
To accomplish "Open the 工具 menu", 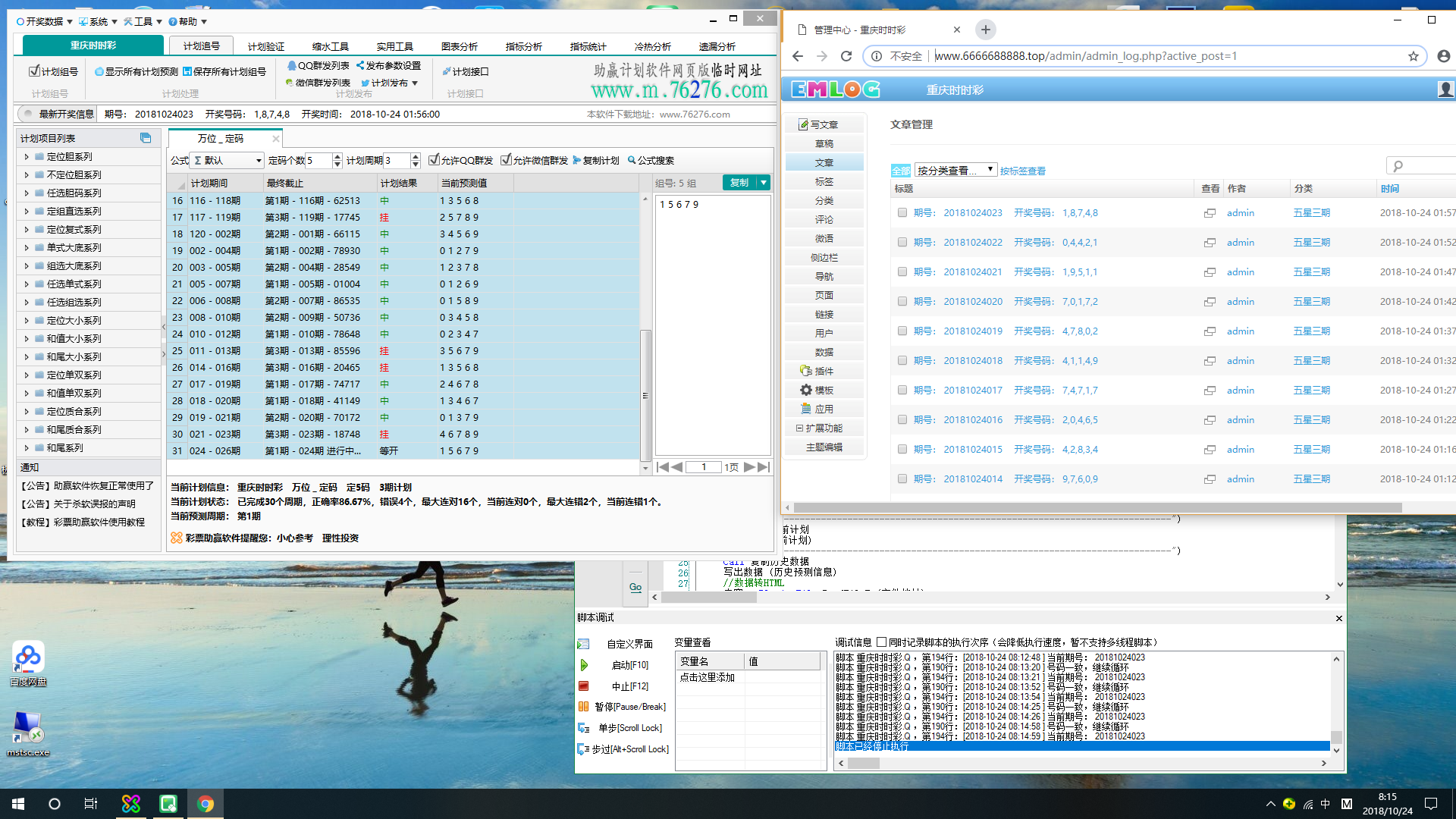I will click(143, 22).
